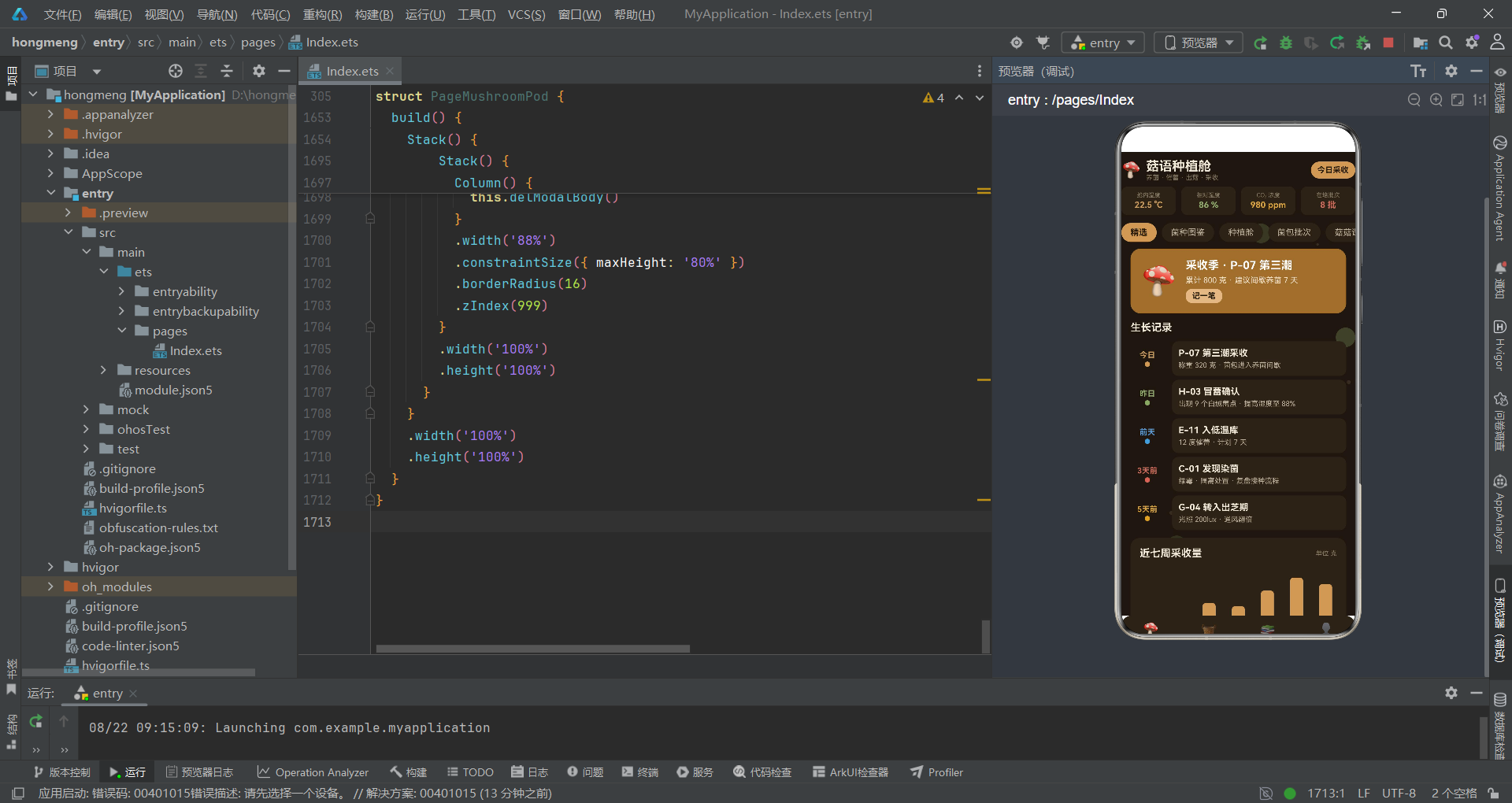Switch to the 终端 tool tab
The height and width of the screenshot is (803, 1512).
pos(639,772)
